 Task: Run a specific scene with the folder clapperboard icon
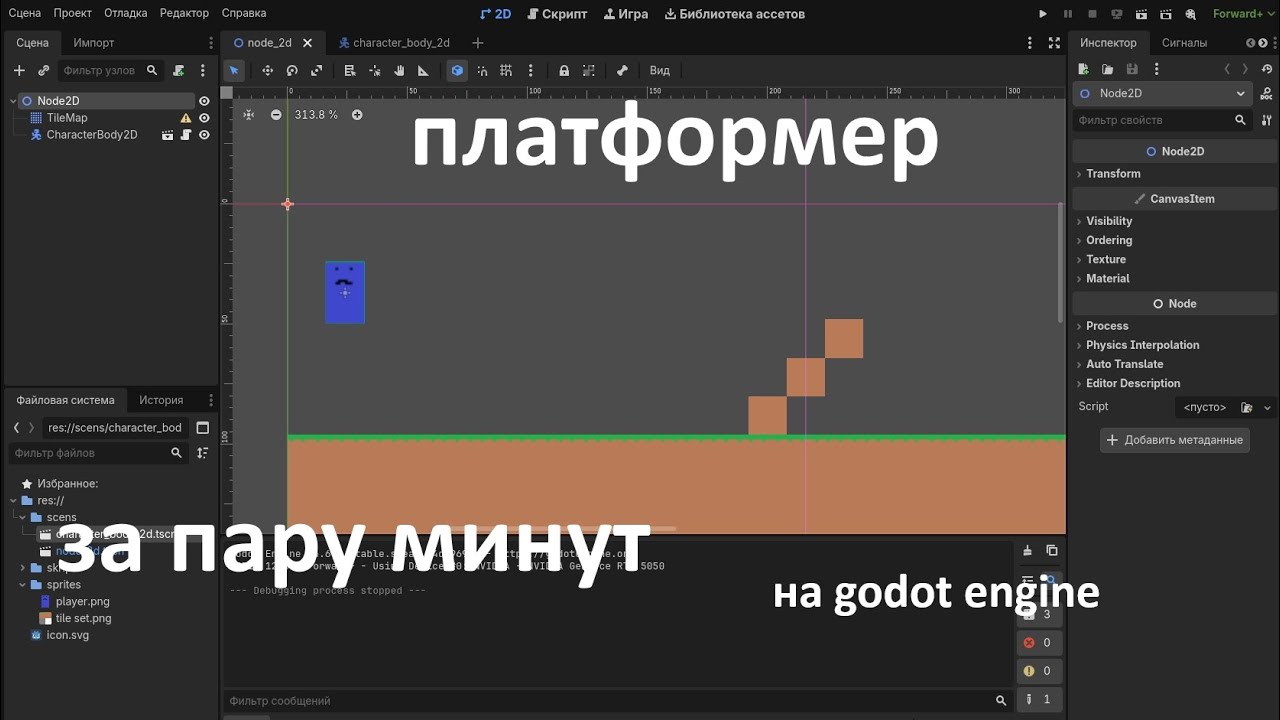click(x=1165, y=14)
